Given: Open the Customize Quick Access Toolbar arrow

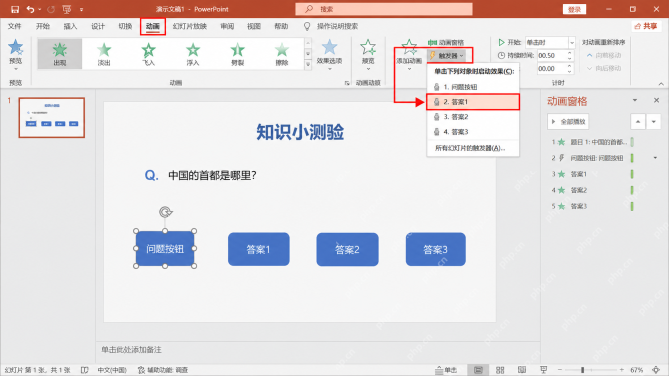Looking at the screenshot, I should pyautogui.click(x=81, y=9).
